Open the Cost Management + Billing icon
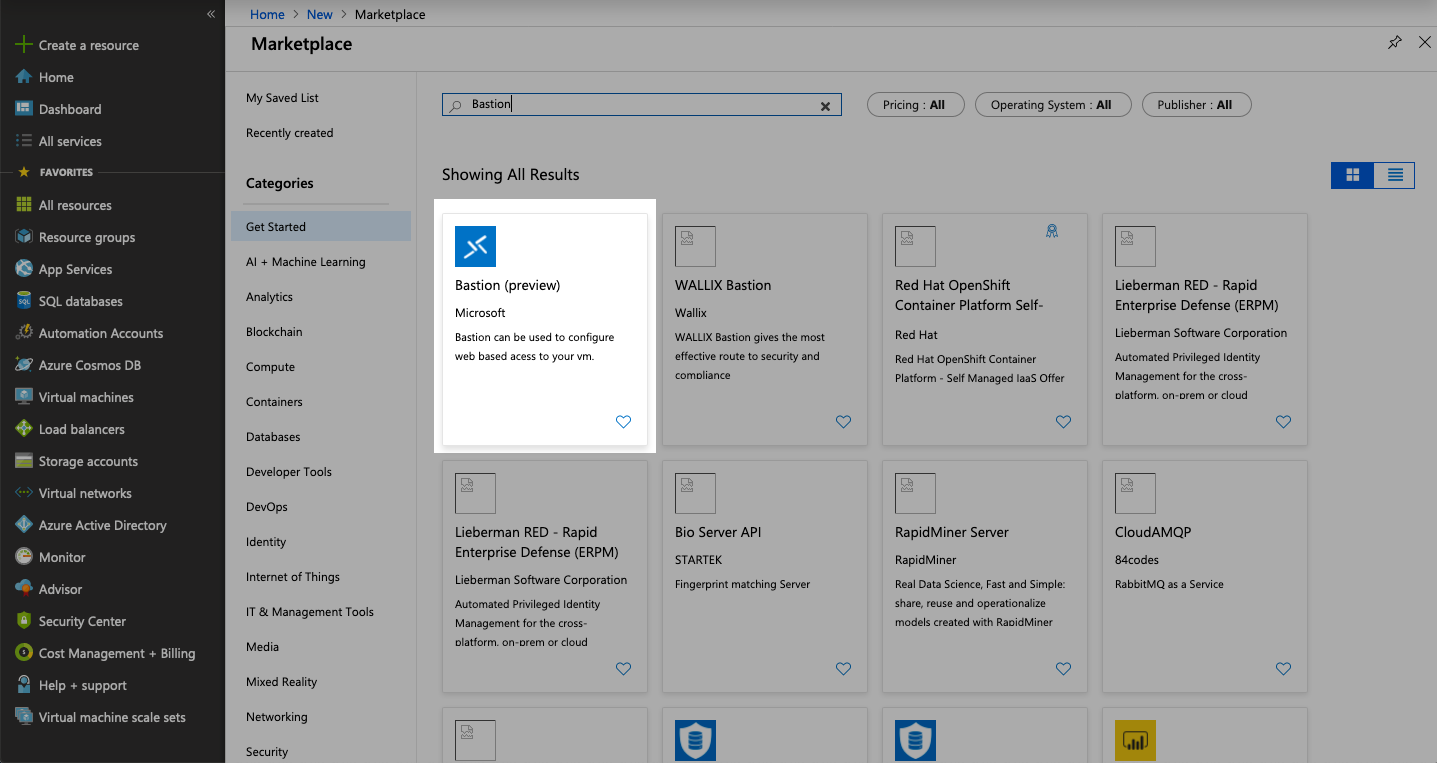 coord(24,653)
